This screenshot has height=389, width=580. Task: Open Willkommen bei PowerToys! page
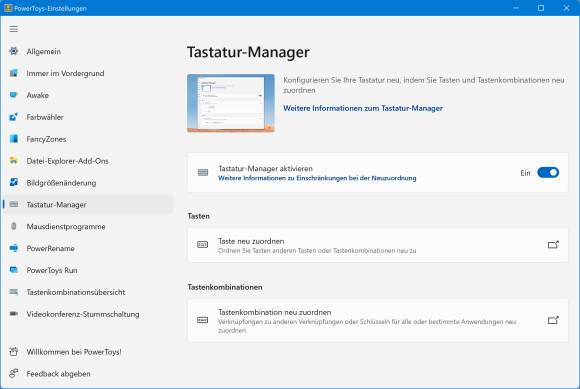pyautogui.click(x=89, y=352)
